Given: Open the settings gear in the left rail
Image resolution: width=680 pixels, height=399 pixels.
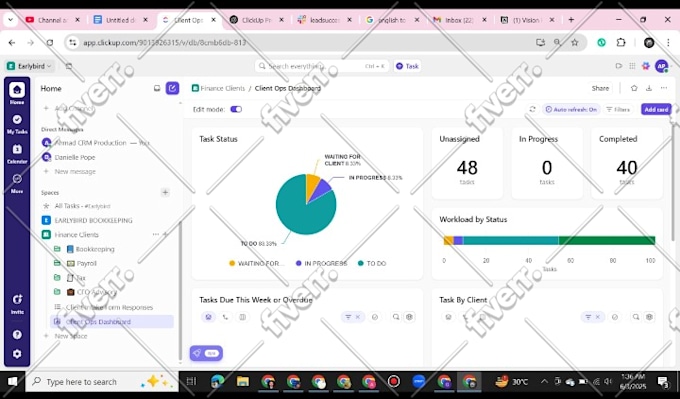Looking at the screenshot, I should coord(17,354).
